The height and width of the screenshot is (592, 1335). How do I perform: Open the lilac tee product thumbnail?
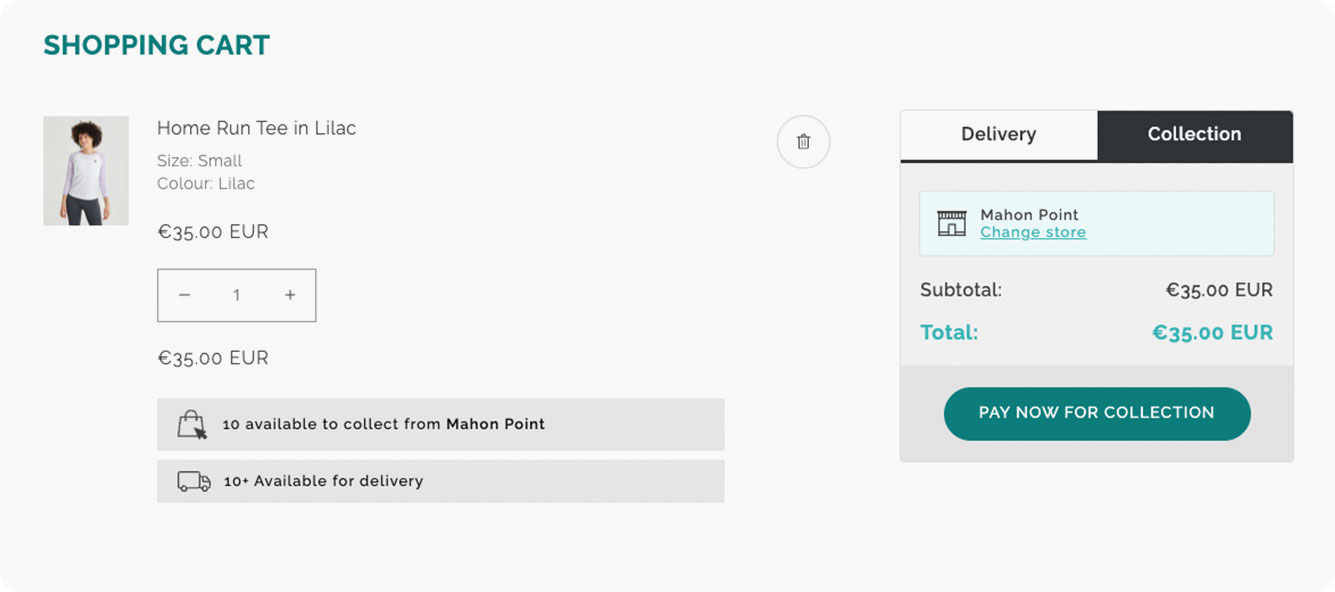pos(86,171)
